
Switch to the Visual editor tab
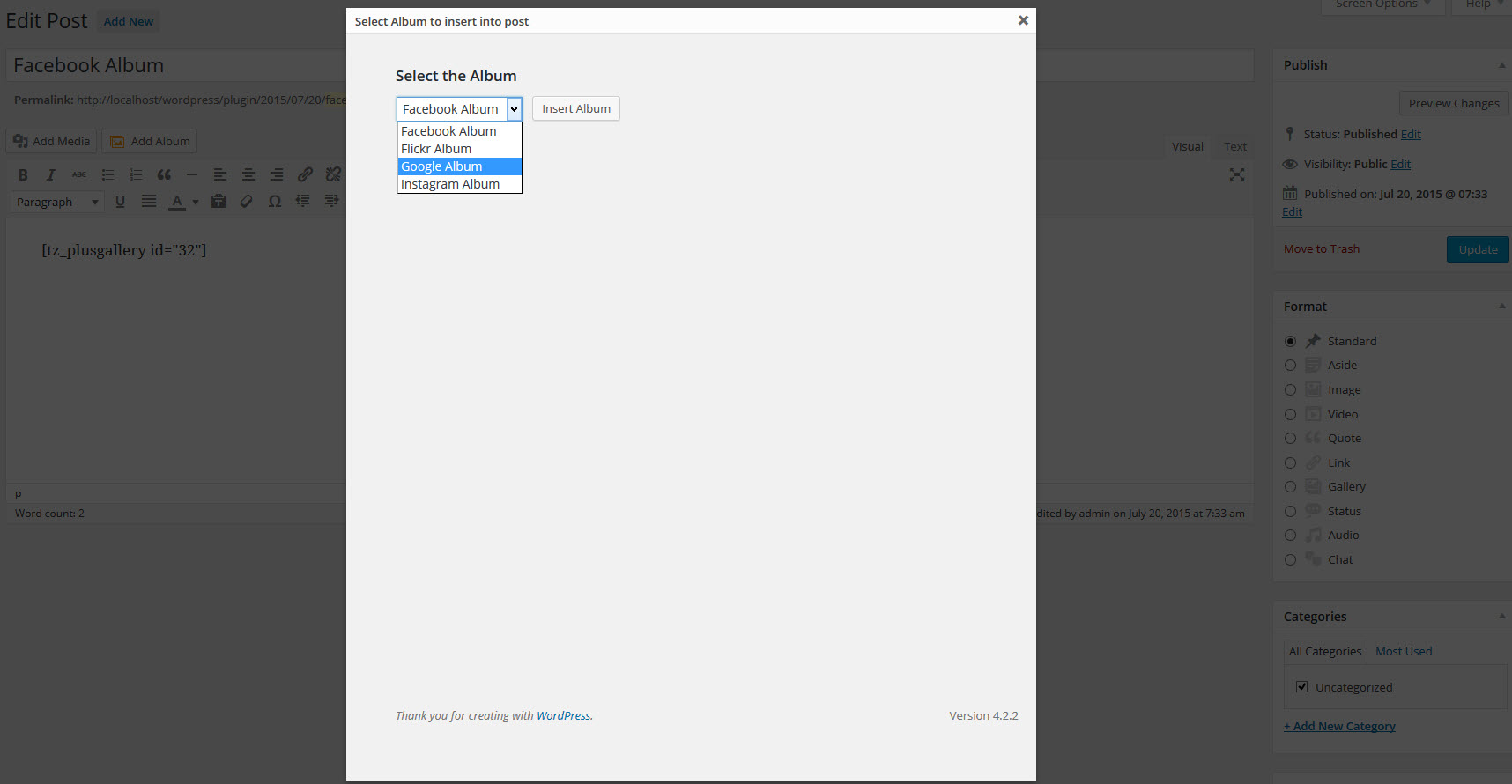coord(1187,146)
